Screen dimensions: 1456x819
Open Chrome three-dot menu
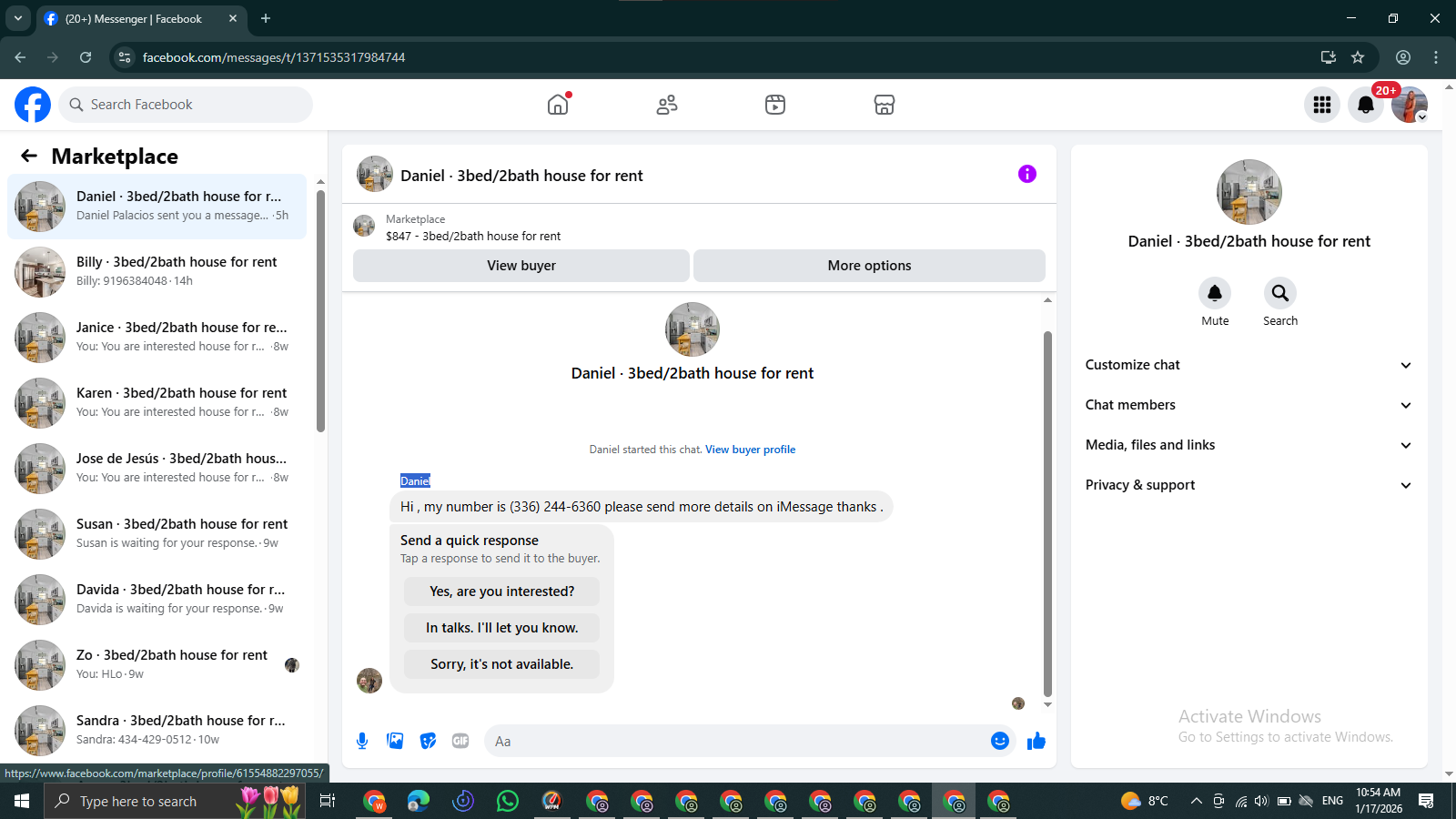pos(1436,57)
